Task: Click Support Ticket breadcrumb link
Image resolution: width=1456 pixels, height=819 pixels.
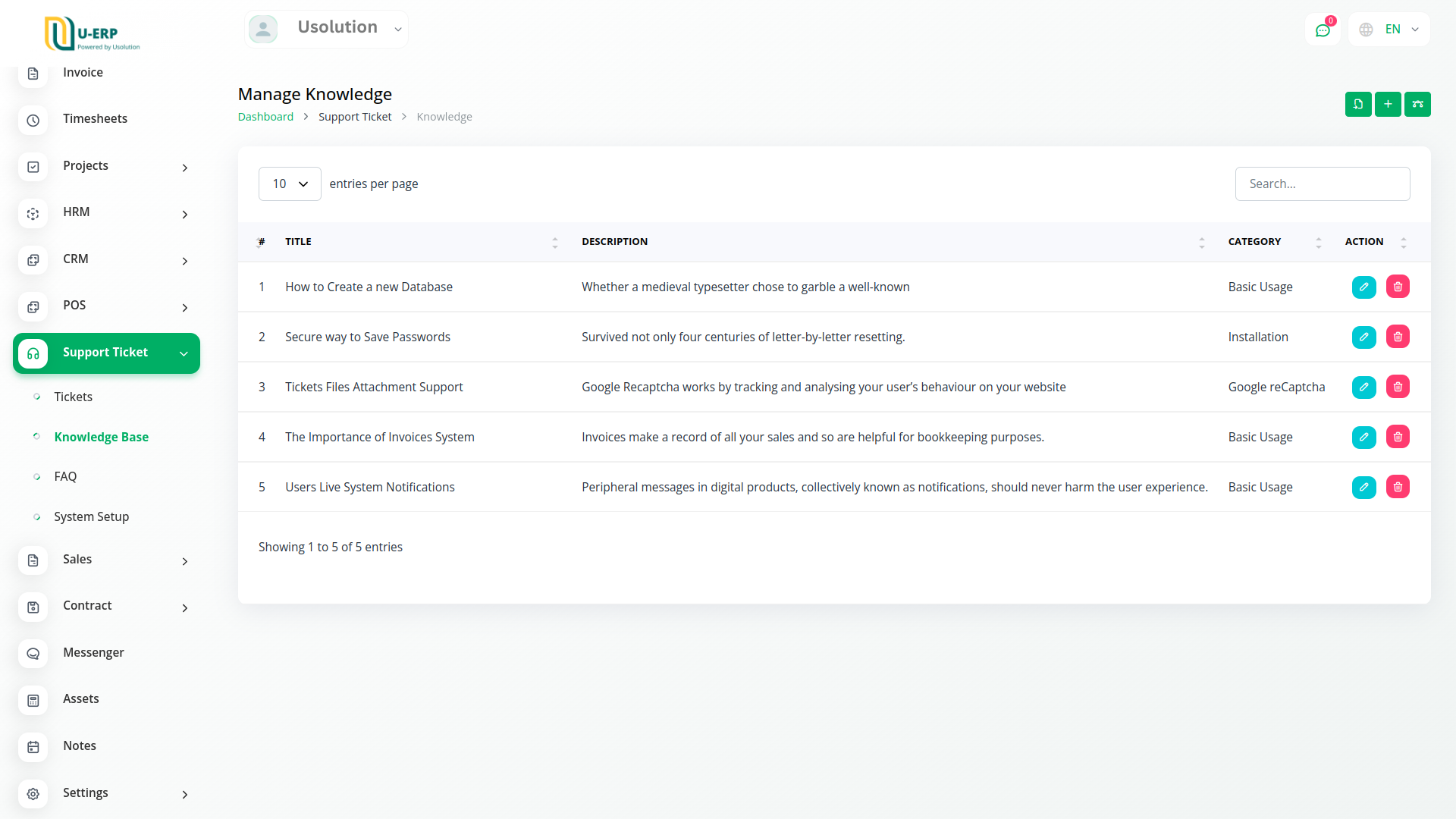Action: [355, 117]
